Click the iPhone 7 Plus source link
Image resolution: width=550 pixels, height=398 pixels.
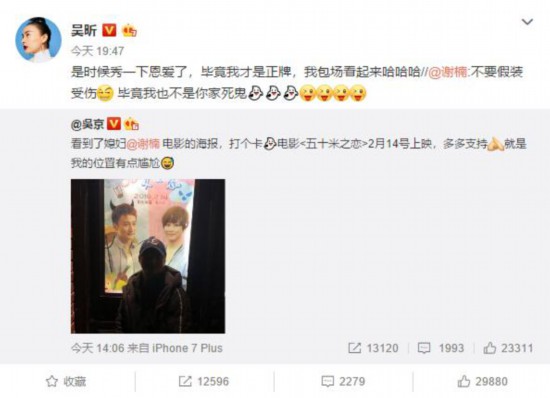(x=187, y=348)
